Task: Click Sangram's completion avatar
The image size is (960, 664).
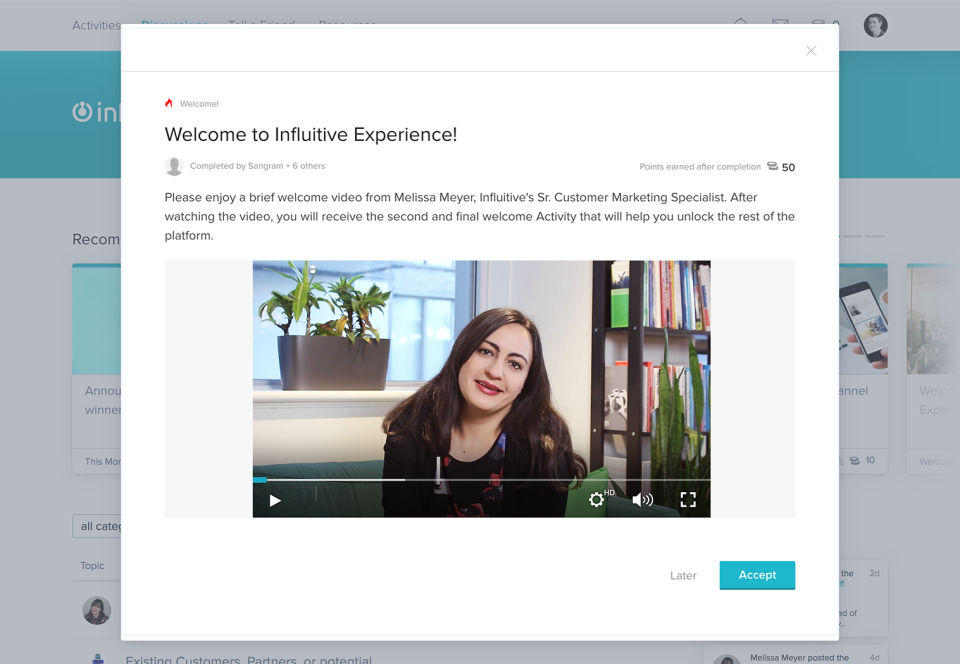Action: pos(174,165)
